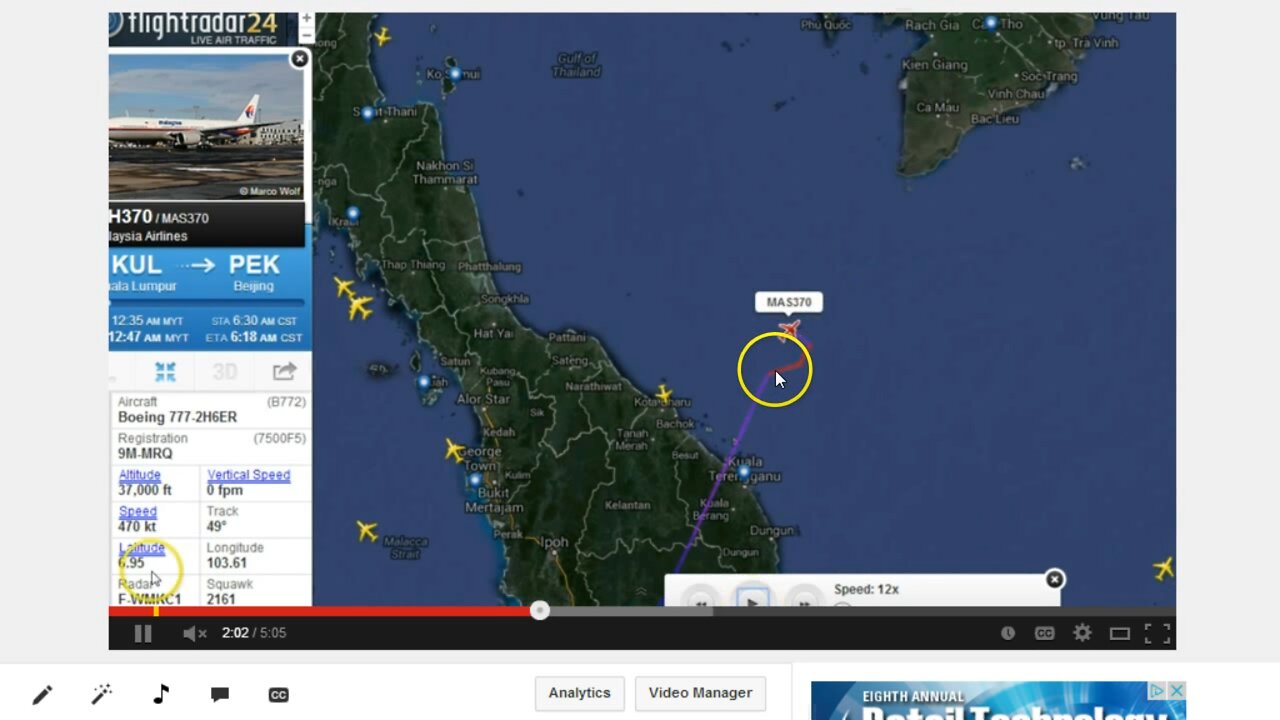Open the Latitude link
1280x720 pixels.
coord(142,548)
